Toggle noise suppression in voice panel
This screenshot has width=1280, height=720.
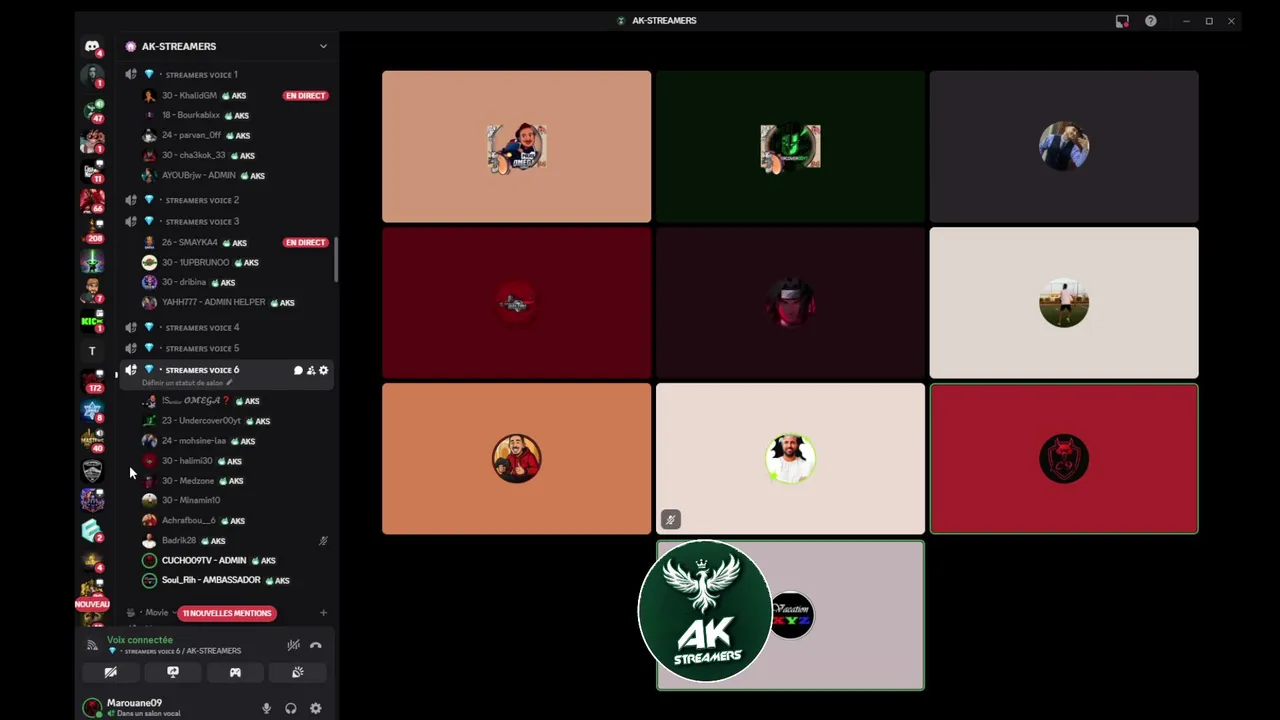(x=293, y=645)
